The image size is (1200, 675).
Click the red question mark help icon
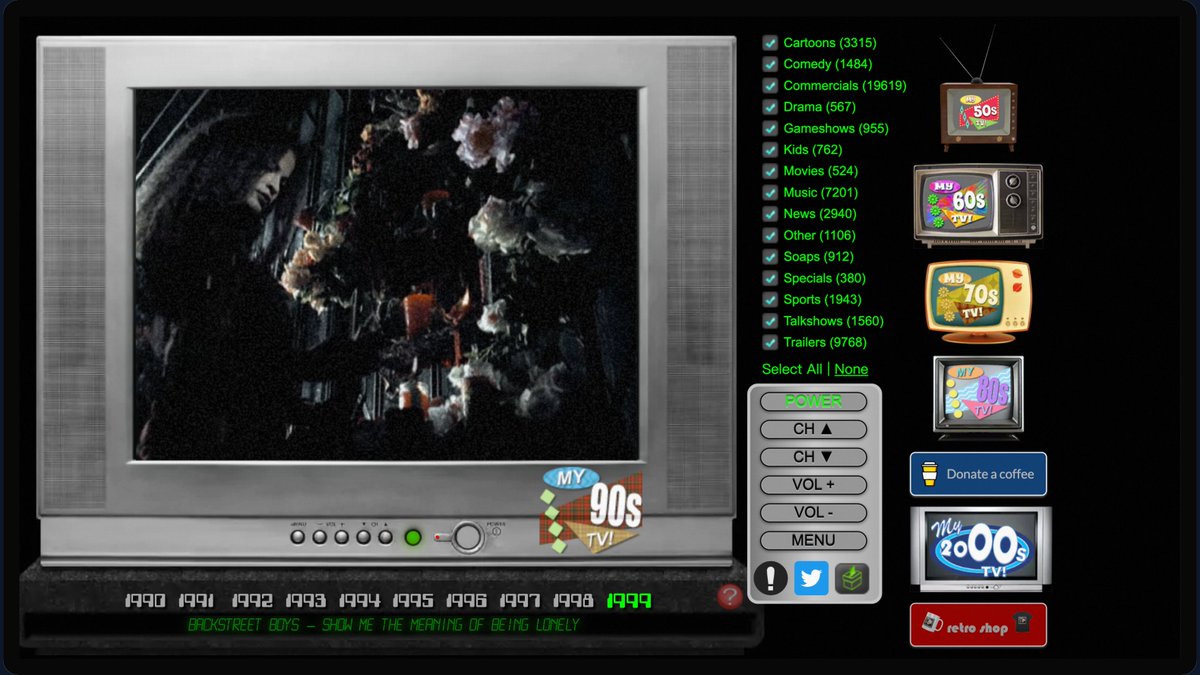[x=730, y=597]
